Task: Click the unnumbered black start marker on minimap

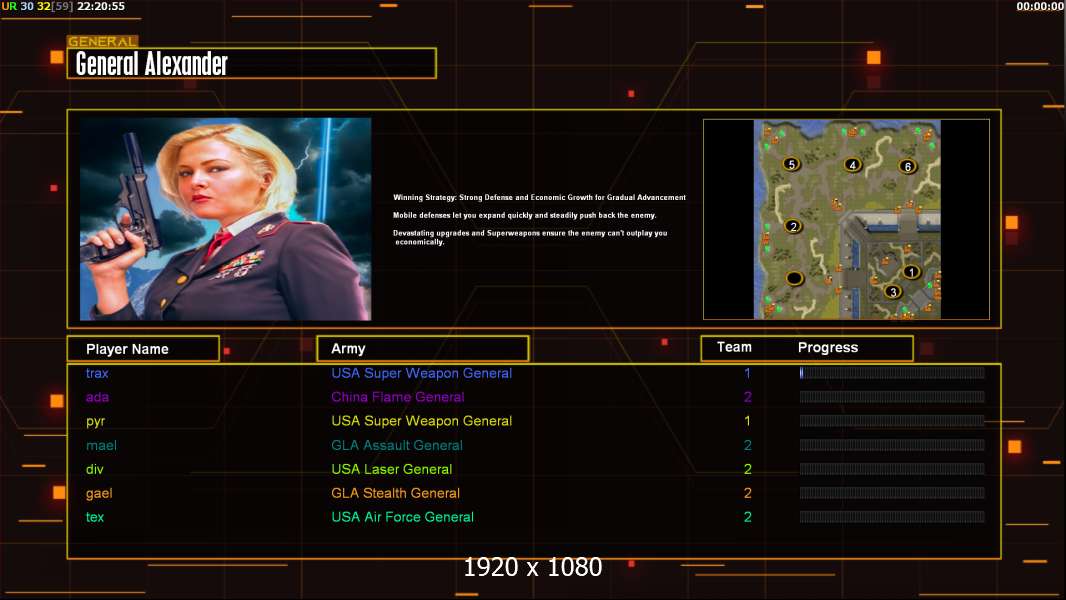Action: [x=794, y=278]
